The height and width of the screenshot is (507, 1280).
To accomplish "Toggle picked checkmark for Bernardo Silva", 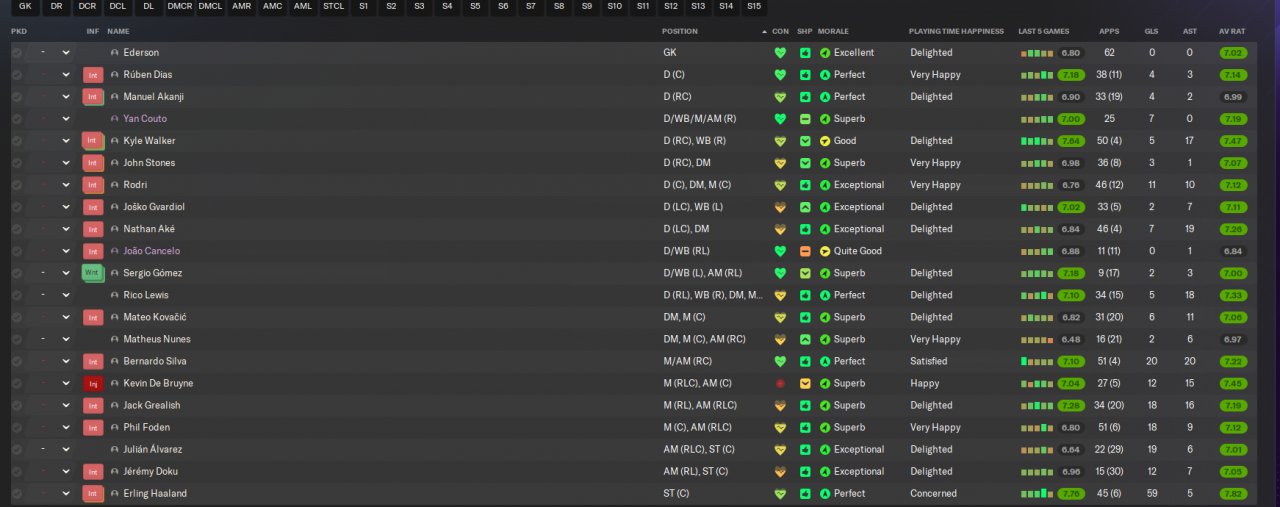I will pos(17,361).
